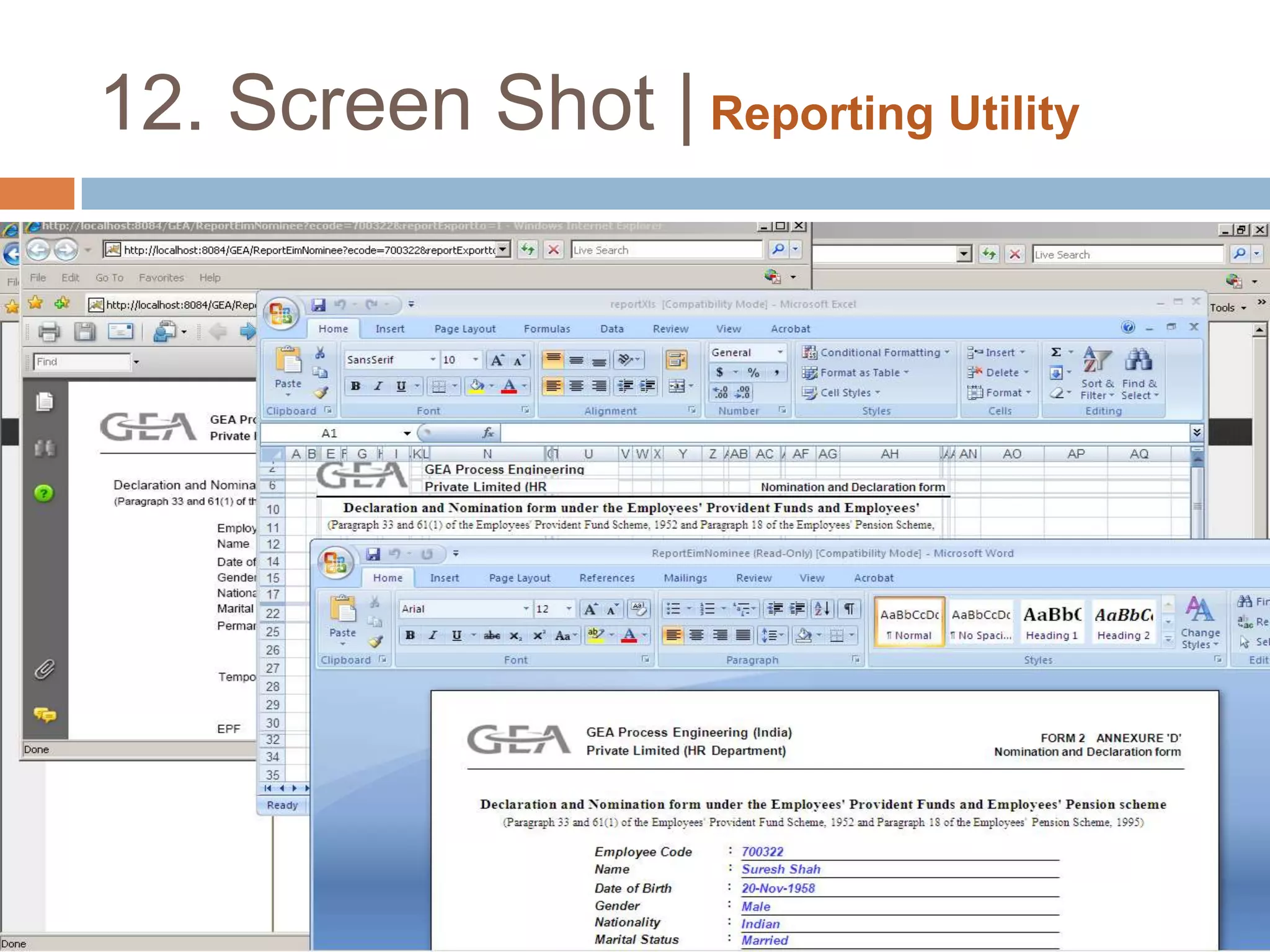Click Excel Percent Style icon
Viewport: 1270px width, 952px height.
(753, 372)
